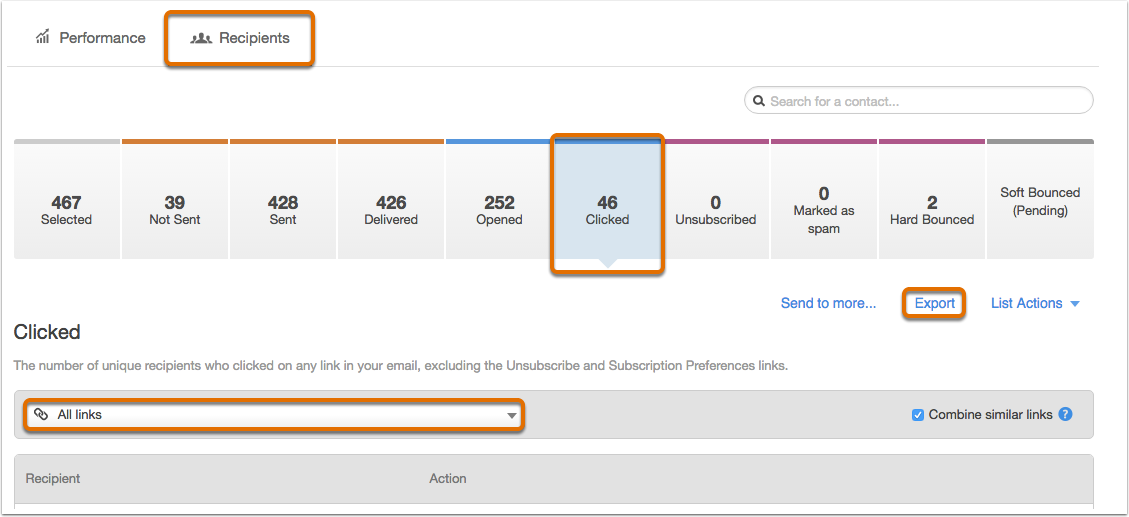This screenshot has width=1129, height=517.
Task: Click the Recipients people icon
Action: [x=201, y=38]
